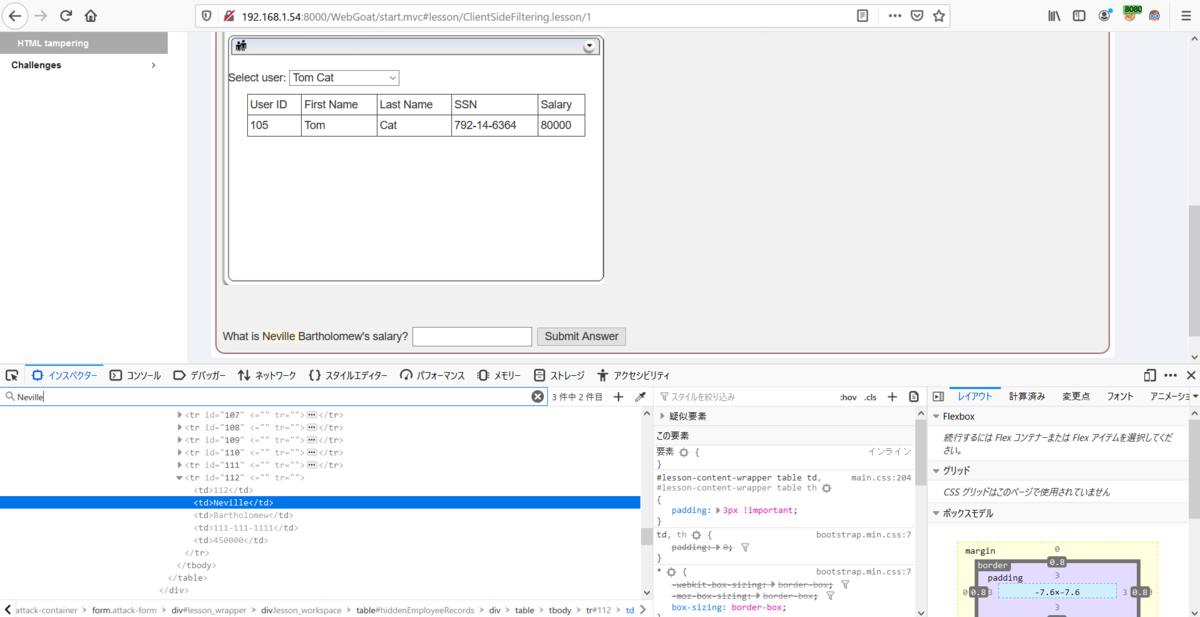Go back to the previous page

click(x=16, y=16)
